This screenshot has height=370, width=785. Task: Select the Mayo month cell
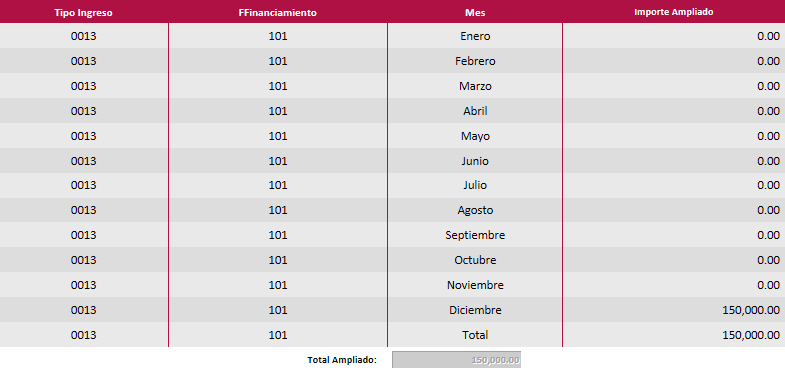click(475, 136)
